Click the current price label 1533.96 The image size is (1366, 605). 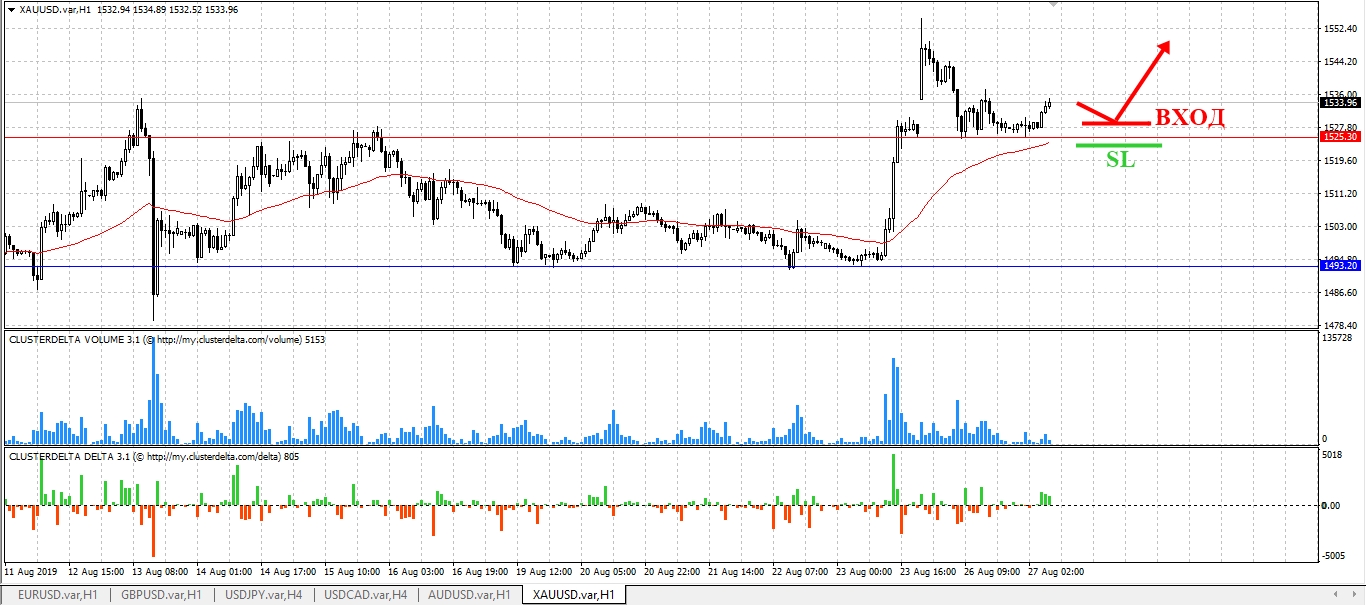[x=1340, y=102]
